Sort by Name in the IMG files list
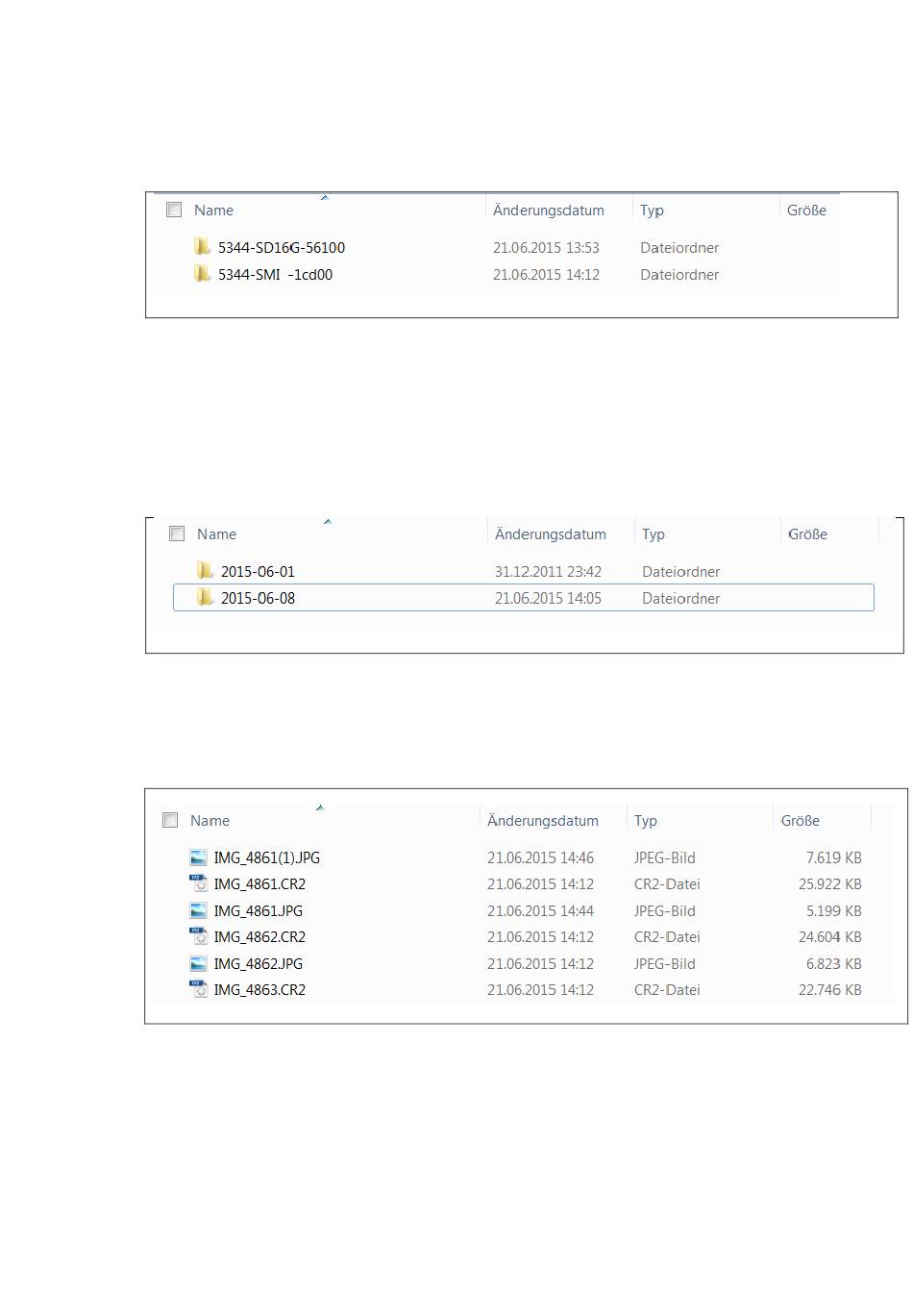 point(210,821)
